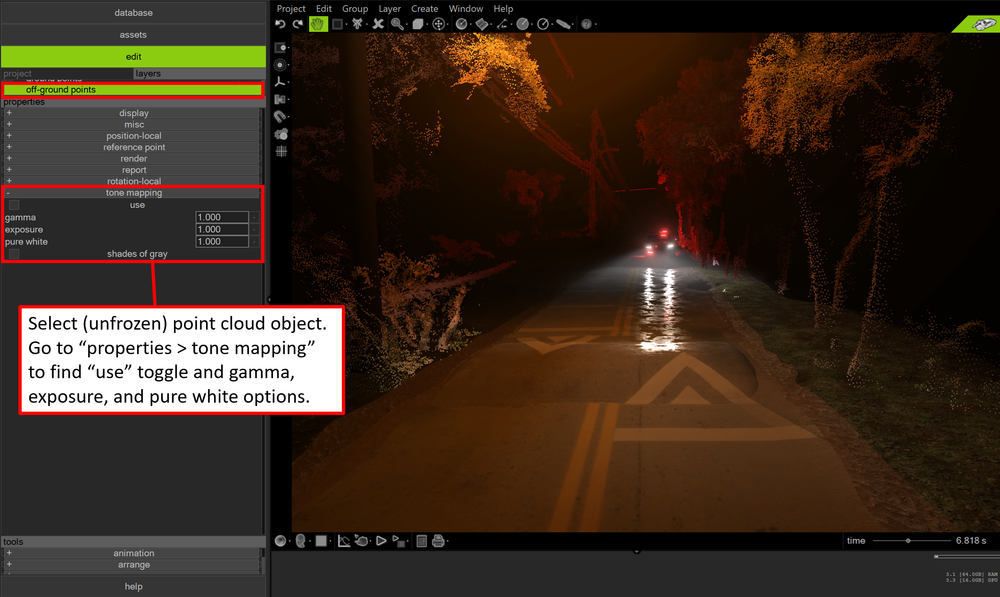Expand the misc properties section
Viewport: 1000px width, 597px height.
pyautogui.click(x=133, y=124)
